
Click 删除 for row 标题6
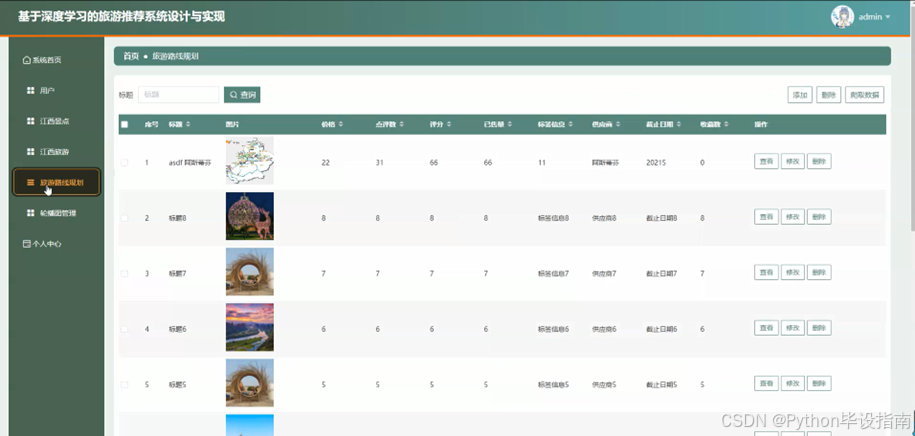pos(819,328)
